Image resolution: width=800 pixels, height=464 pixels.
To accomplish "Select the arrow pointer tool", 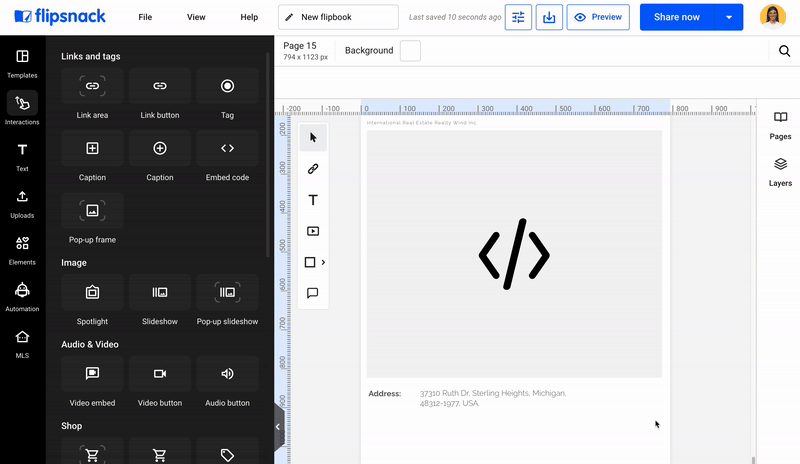I will [x=313, y=138].
